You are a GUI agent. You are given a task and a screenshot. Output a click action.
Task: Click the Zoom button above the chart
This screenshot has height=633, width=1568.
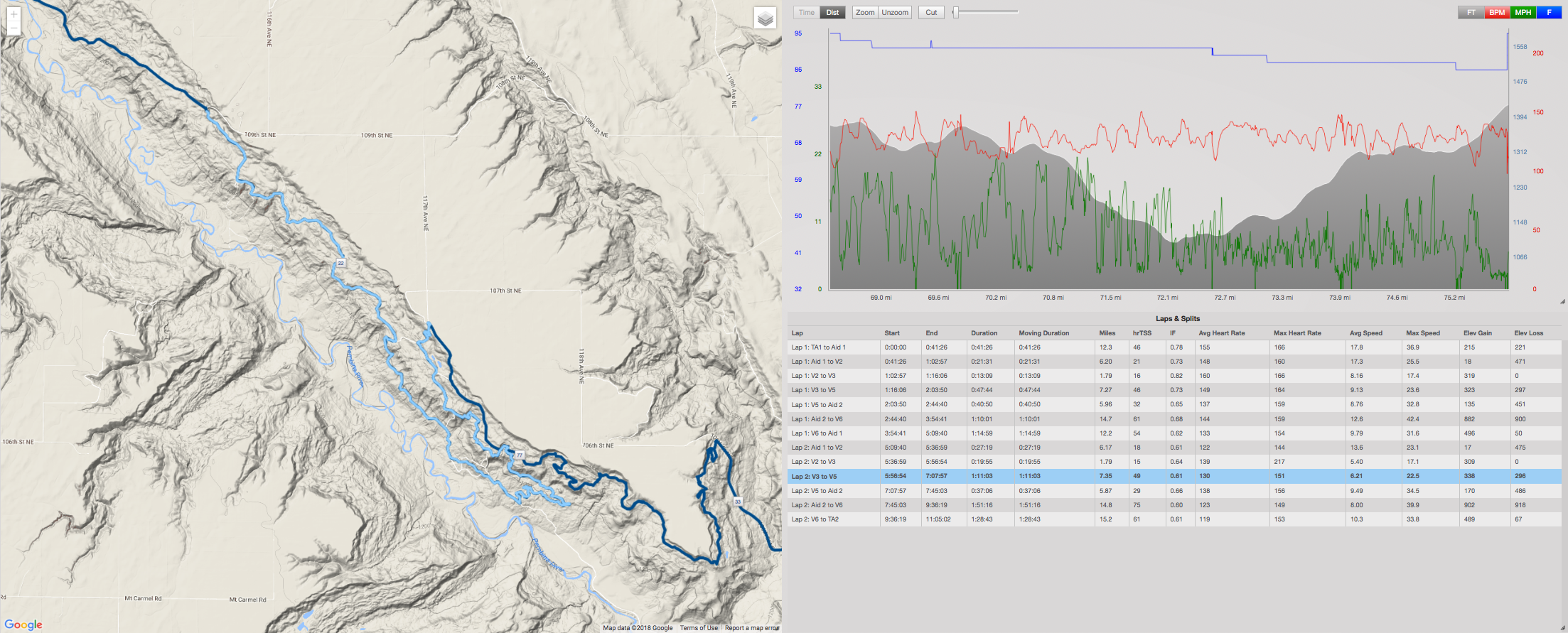865,12
